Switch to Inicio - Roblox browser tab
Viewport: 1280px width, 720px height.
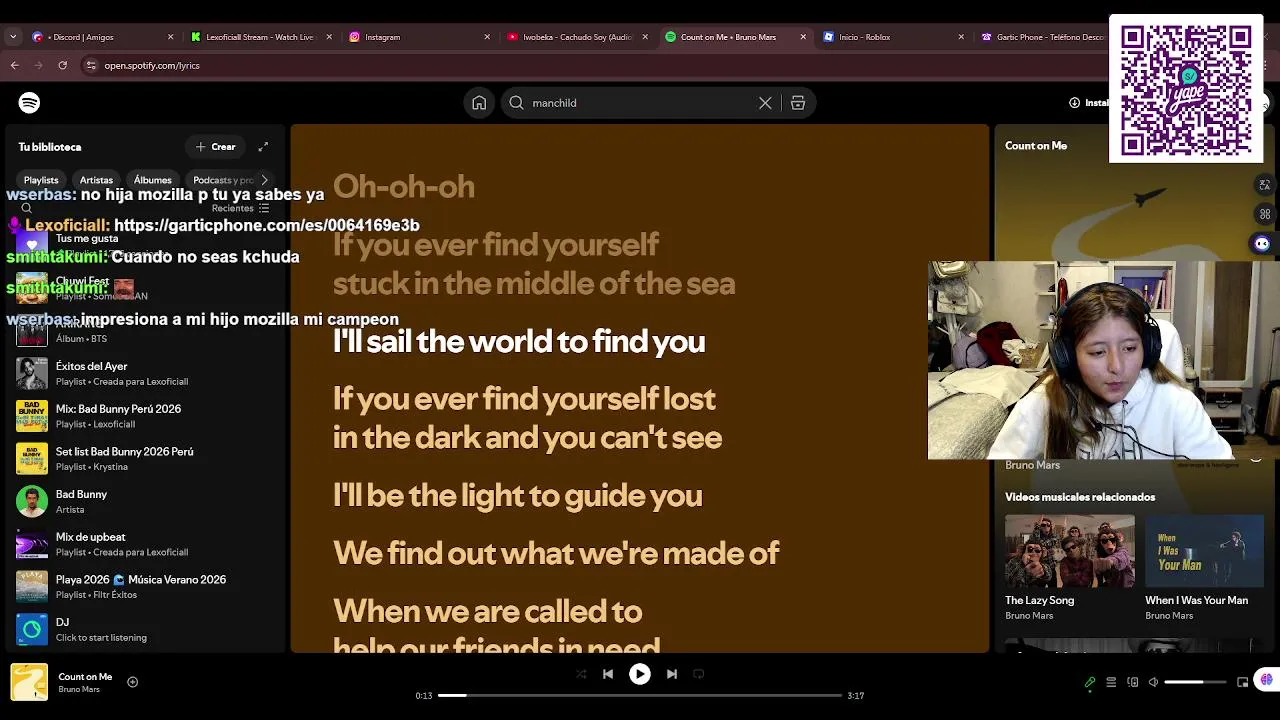click(x=894, y=37)
